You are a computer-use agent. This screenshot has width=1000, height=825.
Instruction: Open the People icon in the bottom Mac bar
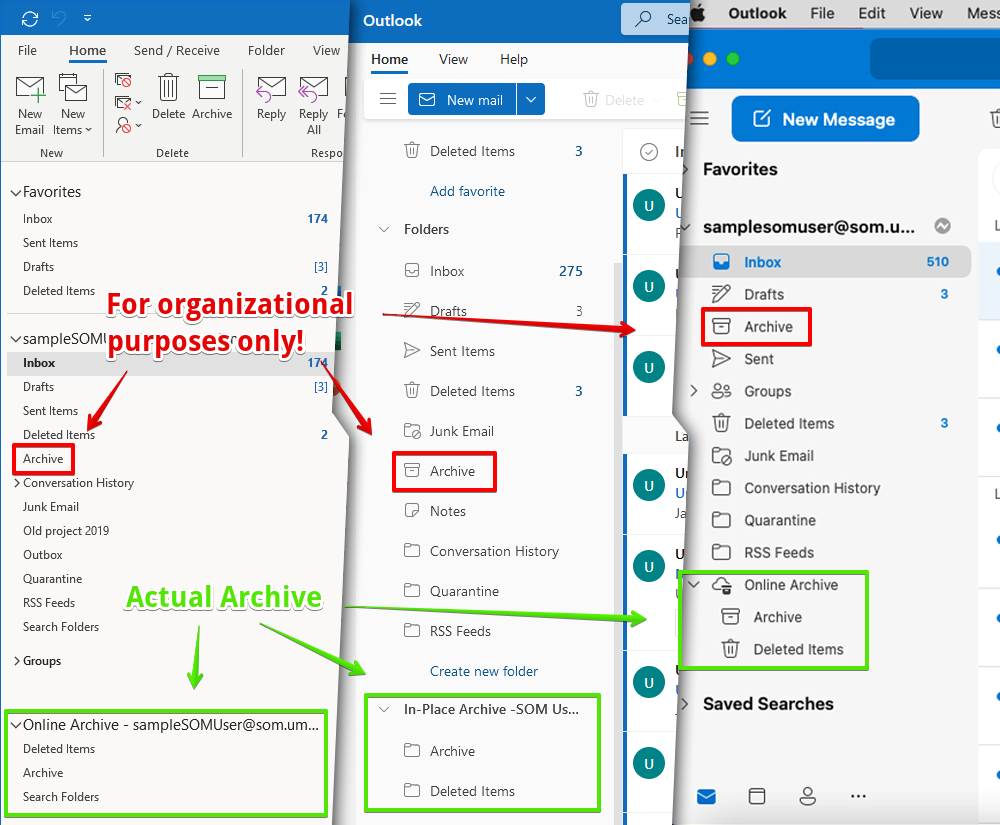807,796
